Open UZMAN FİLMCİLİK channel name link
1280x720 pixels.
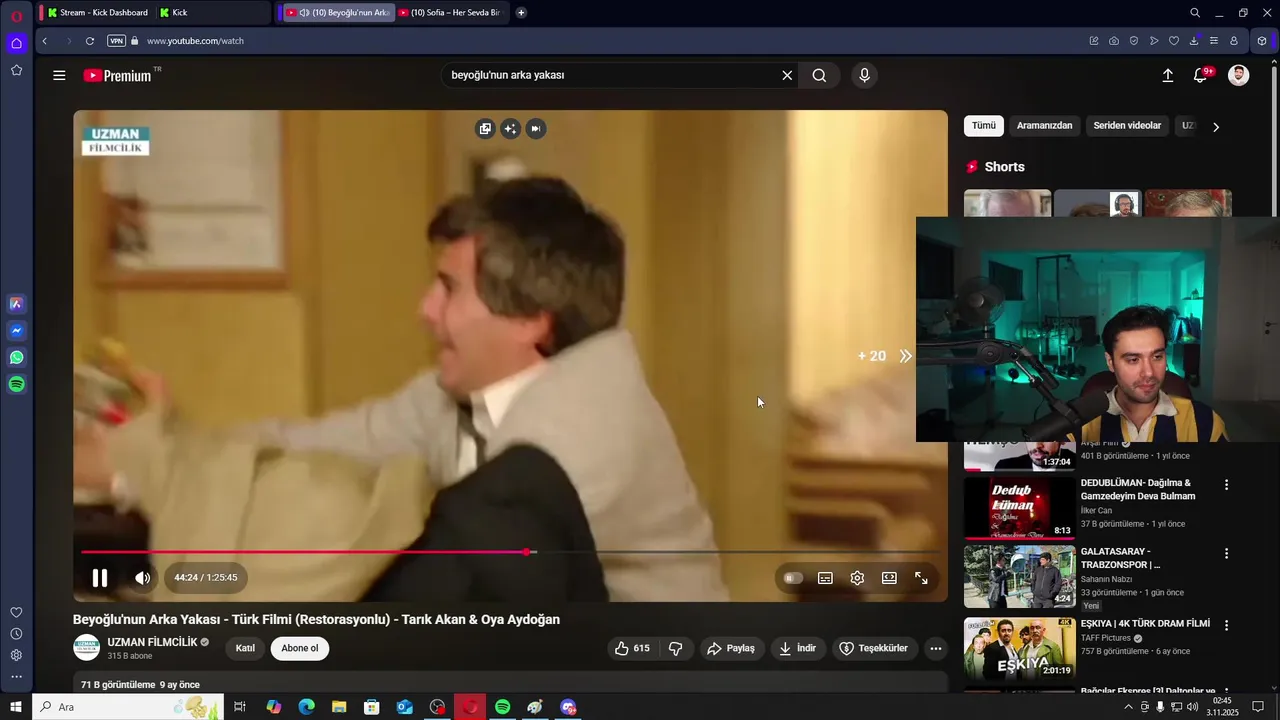click(x=152, y=642)
